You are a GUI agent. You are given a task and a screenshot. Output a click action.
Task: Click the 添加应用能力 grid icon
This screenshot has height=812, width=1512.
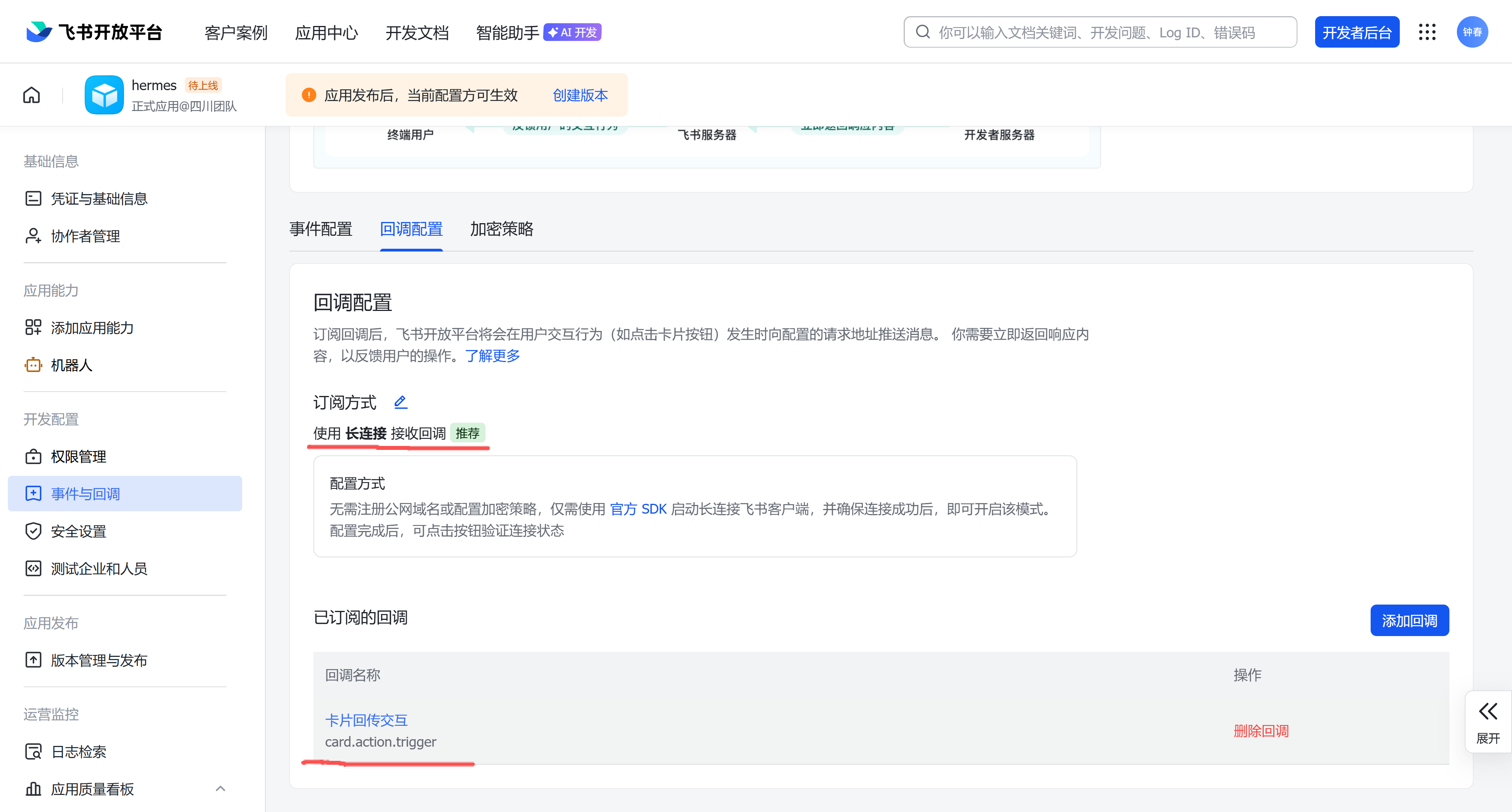click(33, 327)
